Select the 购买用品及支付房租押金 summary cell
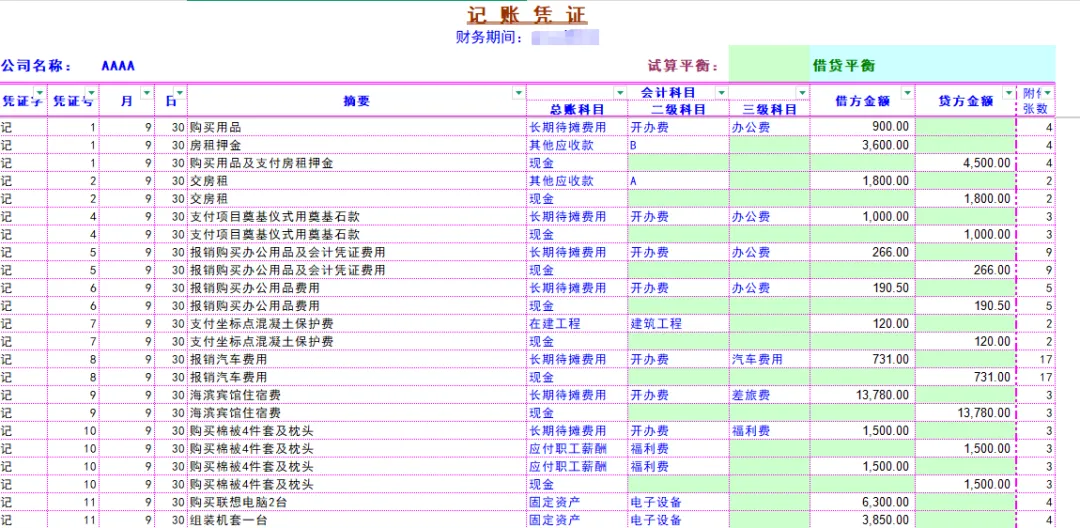Screen dimensions: 1080x528 coord(357,163)
